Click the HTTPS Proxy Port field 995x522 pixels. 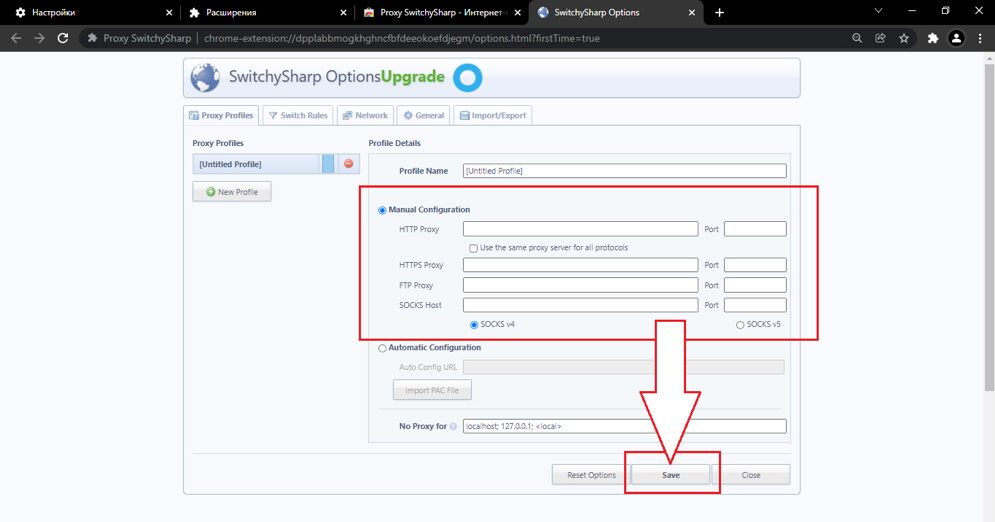[x=755, y=265]
